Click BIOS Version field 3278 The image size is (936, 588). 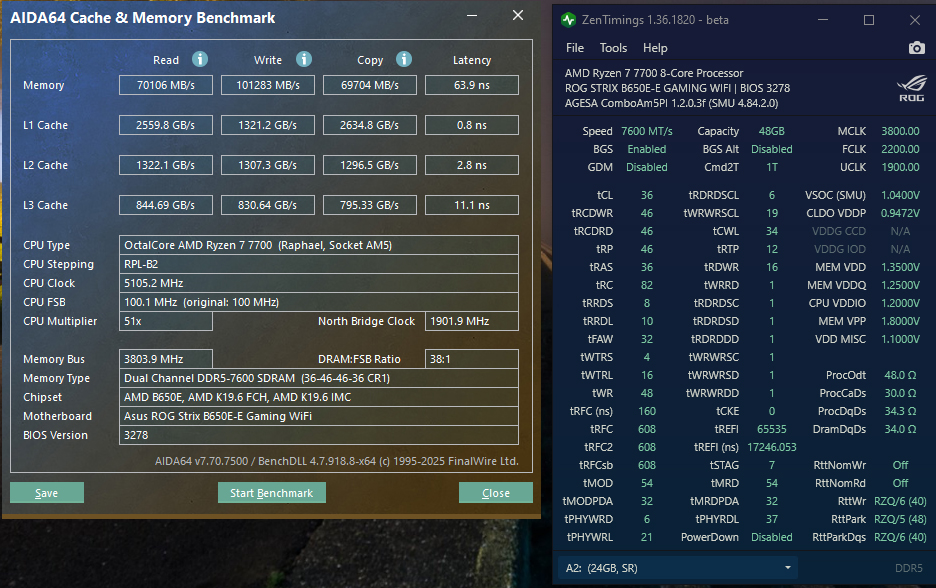(x=319, y=435)
